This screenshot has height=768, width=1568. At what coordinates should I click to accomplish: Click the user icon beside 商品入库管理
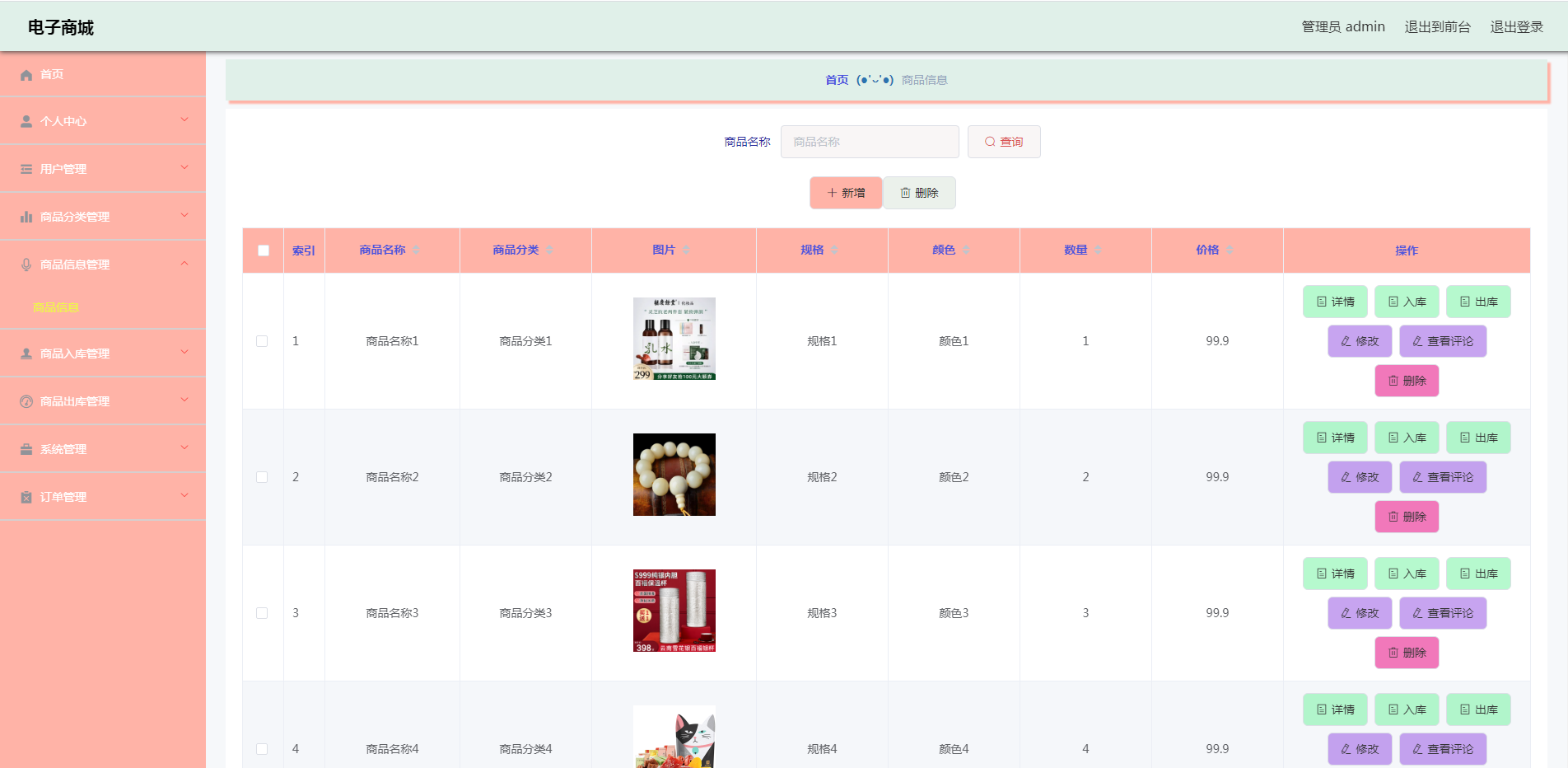pos(26,354)
